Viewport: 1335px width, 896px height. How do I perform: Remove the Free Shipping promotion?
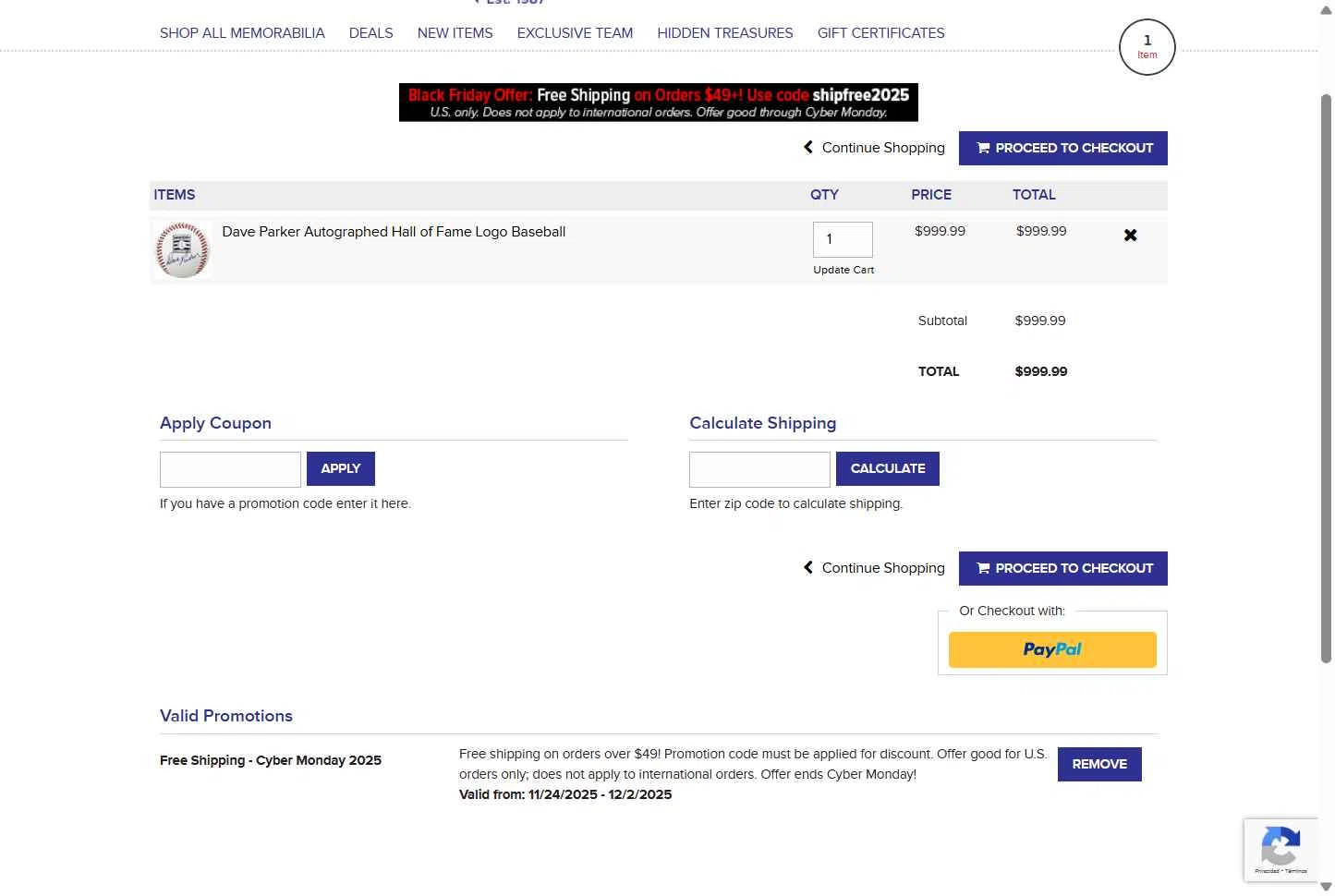coord(1099,765)
